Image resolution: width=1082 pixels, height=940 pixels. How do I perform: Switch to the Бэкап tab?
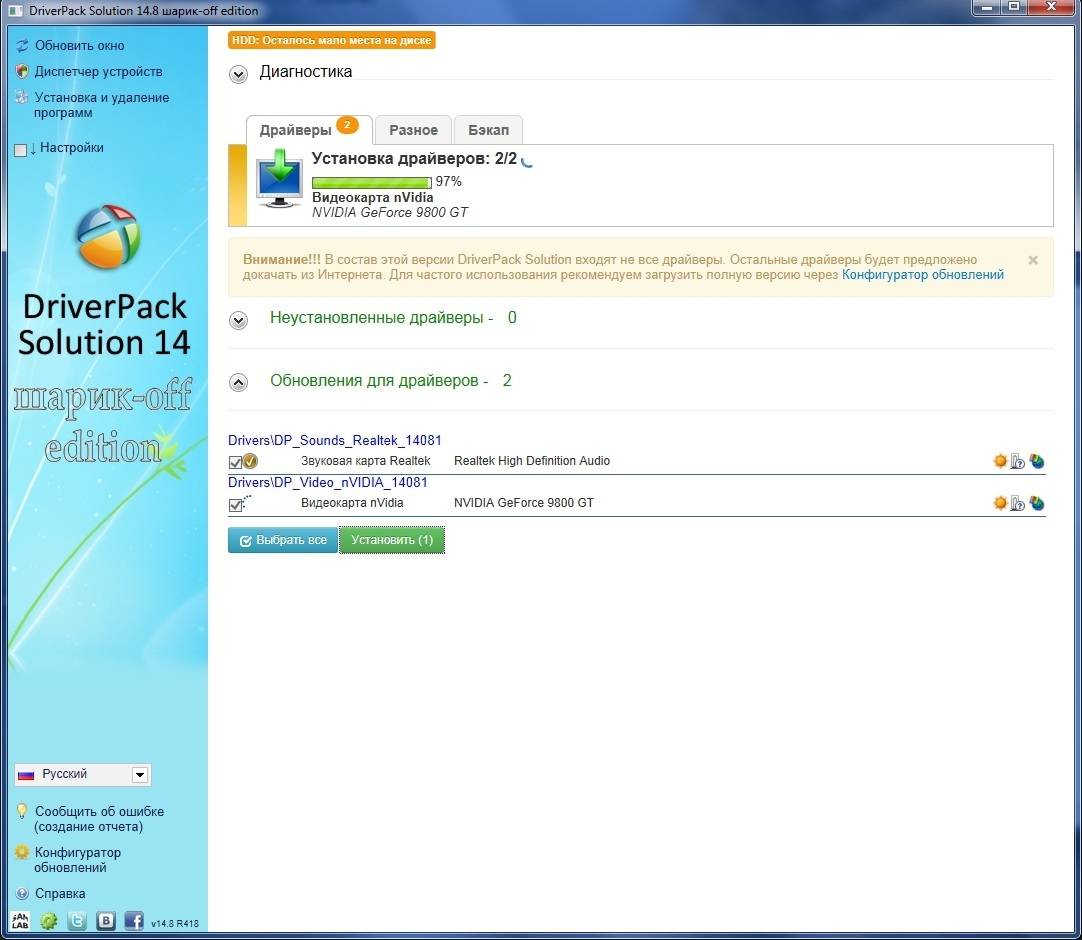pyautogui.click(x=489, y=130)
